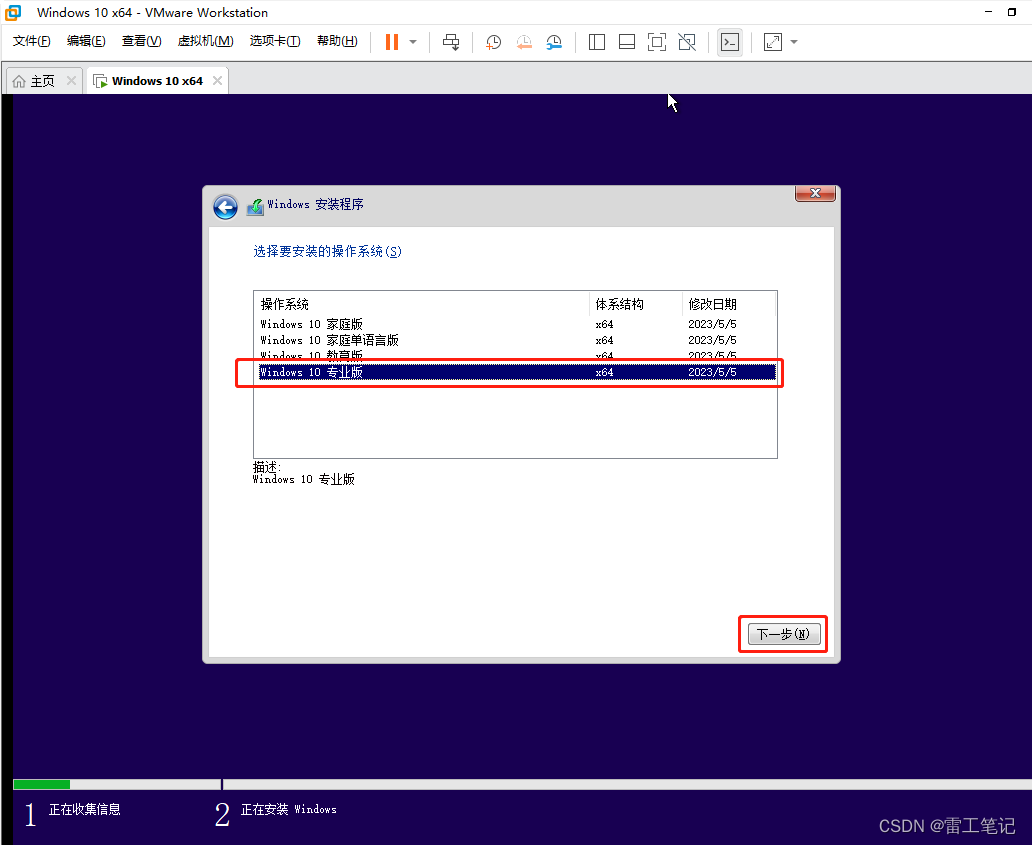Viewport: 1032px width, 845px height.
Task: Select the Windows 10 x64 tab
Action: click(157, 81)
